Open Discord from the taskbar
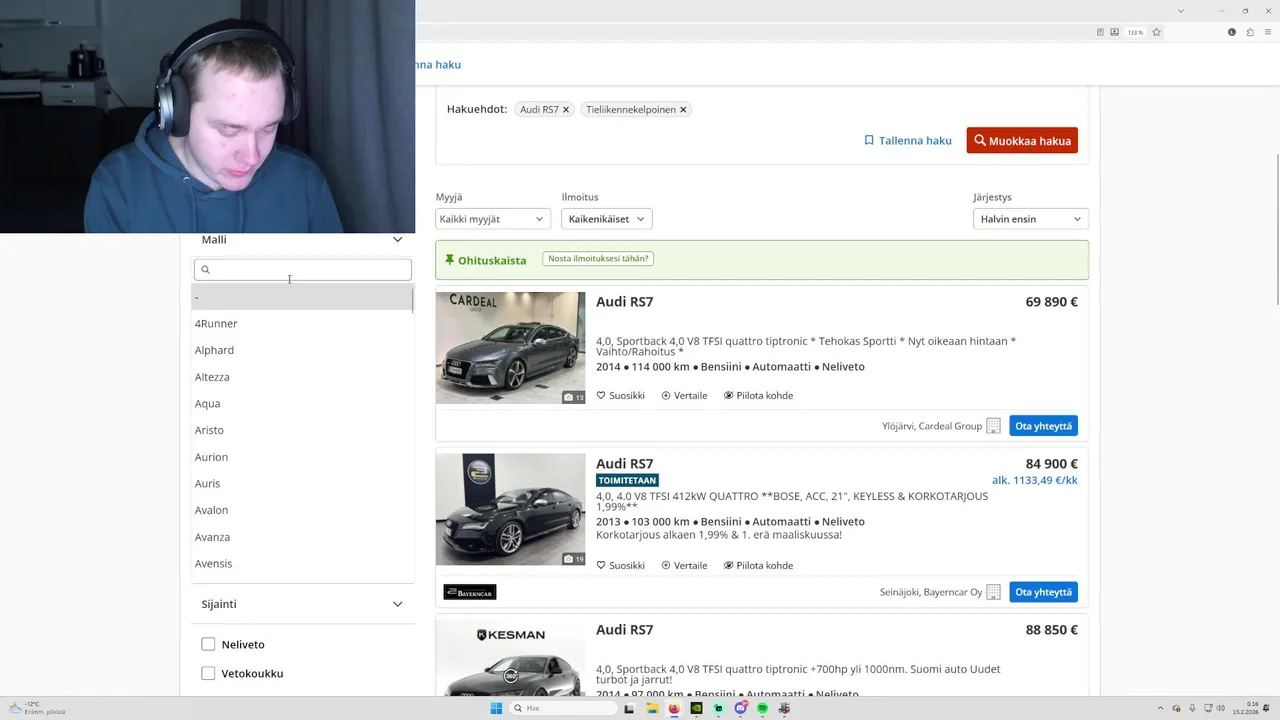 740,708
